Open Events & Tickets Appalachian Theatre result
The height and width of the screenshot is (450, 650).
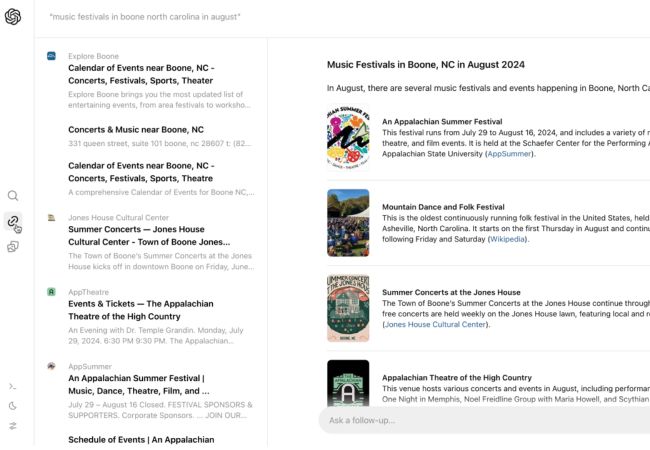(x=141, y=310)
